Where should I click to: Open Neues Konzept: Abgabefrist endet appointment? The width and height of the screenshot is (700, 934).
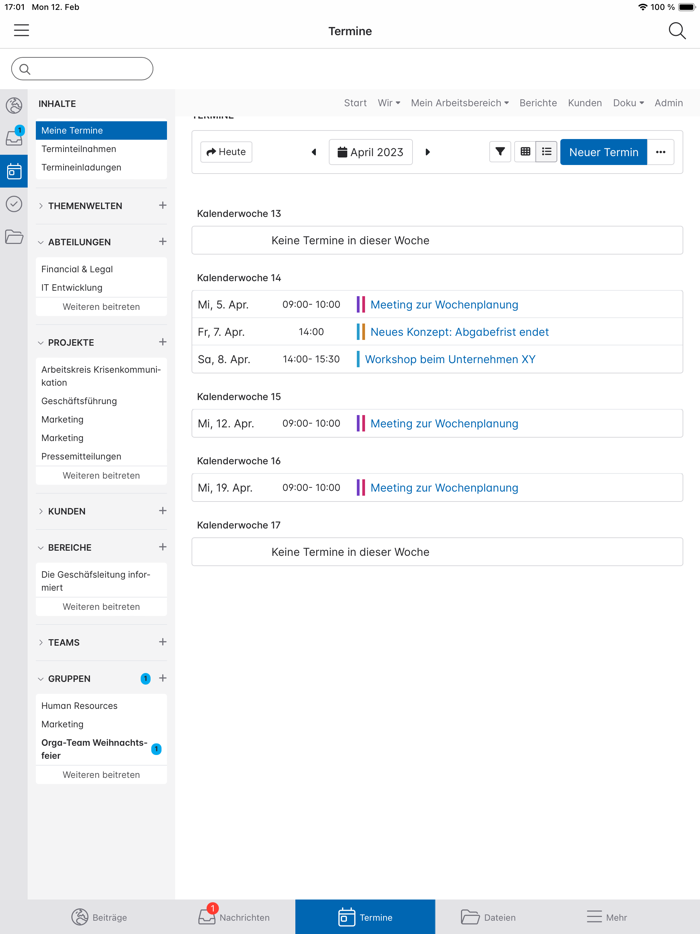click(x=459, y=332)
